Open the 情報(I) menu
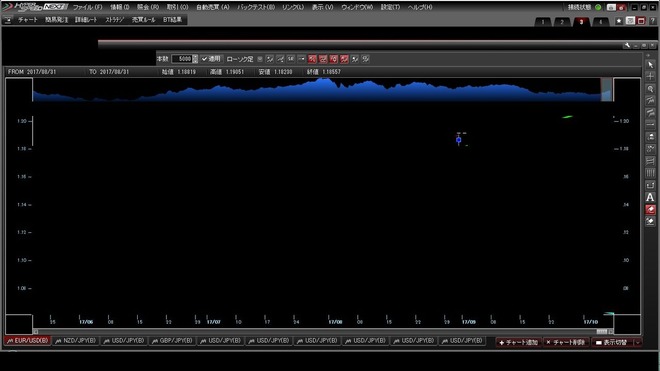660x371 pixels. tap(120, 7)
